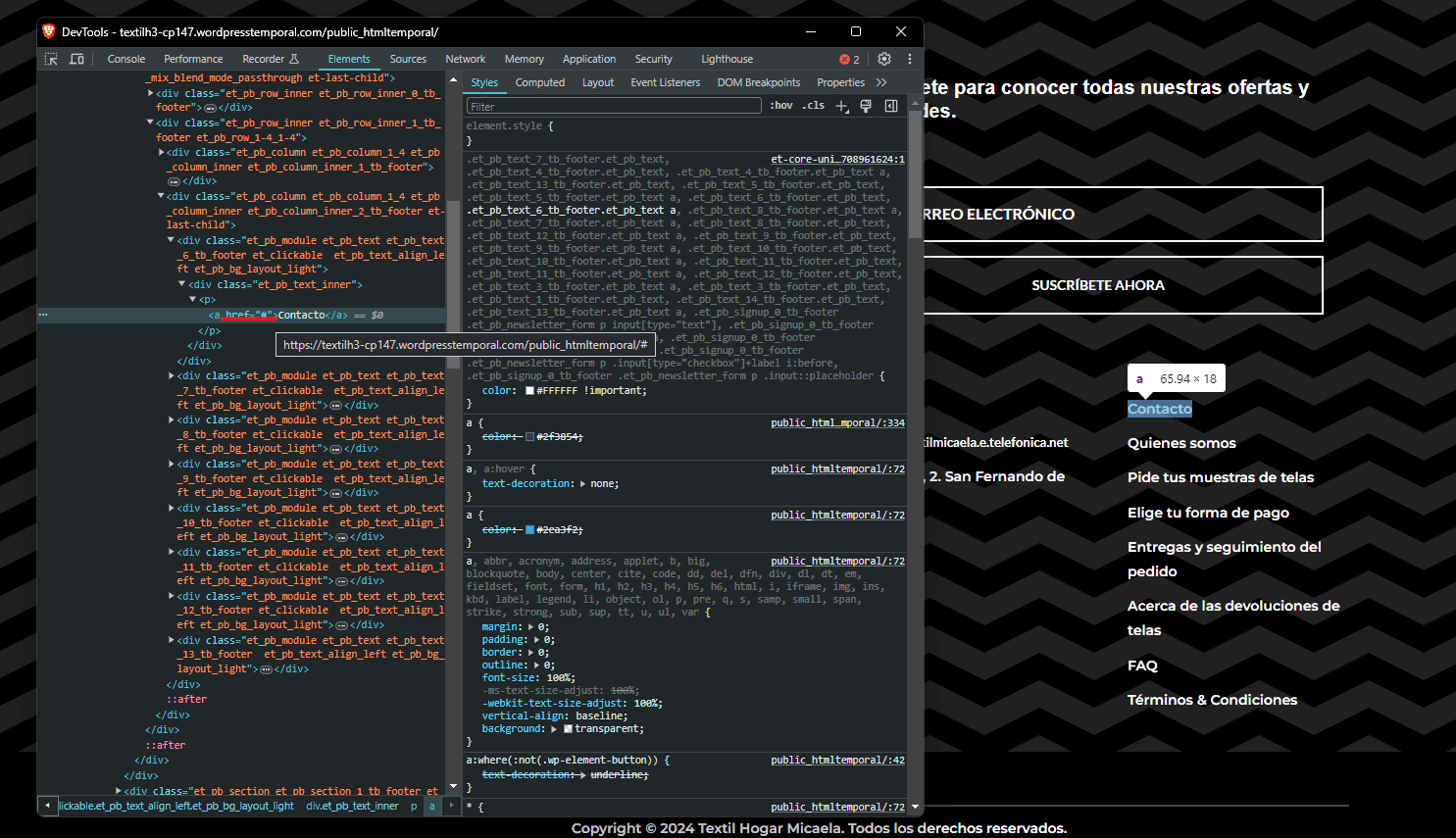Open the Application tab
1456x838 pixels.
589,59
